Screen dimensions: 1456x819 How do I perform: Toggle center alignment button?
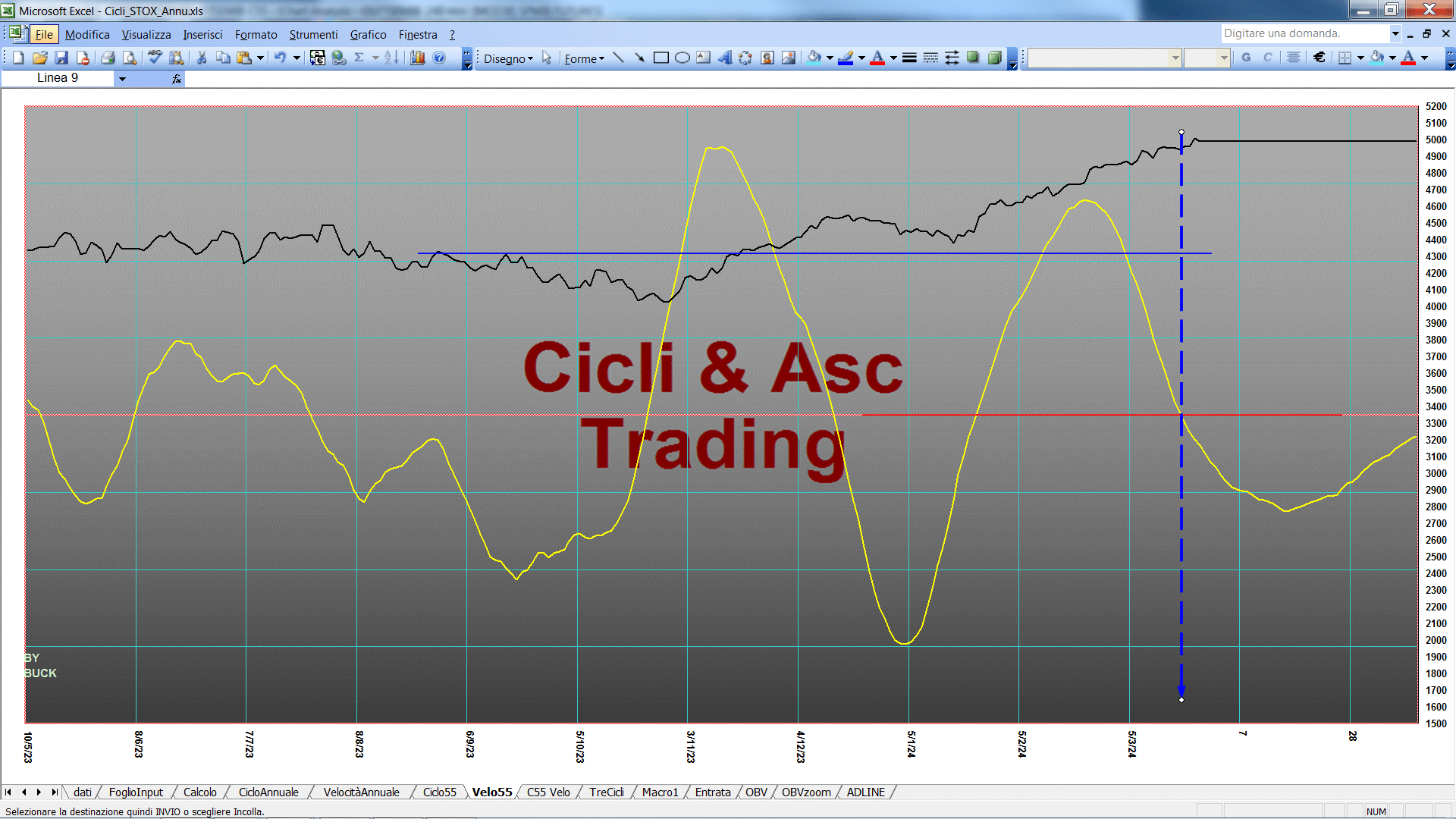click(1293, 58)
